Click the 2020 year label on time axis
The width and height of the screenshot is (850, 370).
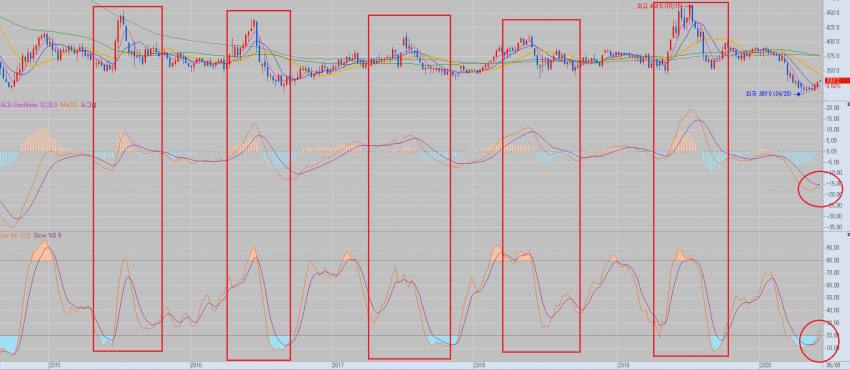[764, 365]
